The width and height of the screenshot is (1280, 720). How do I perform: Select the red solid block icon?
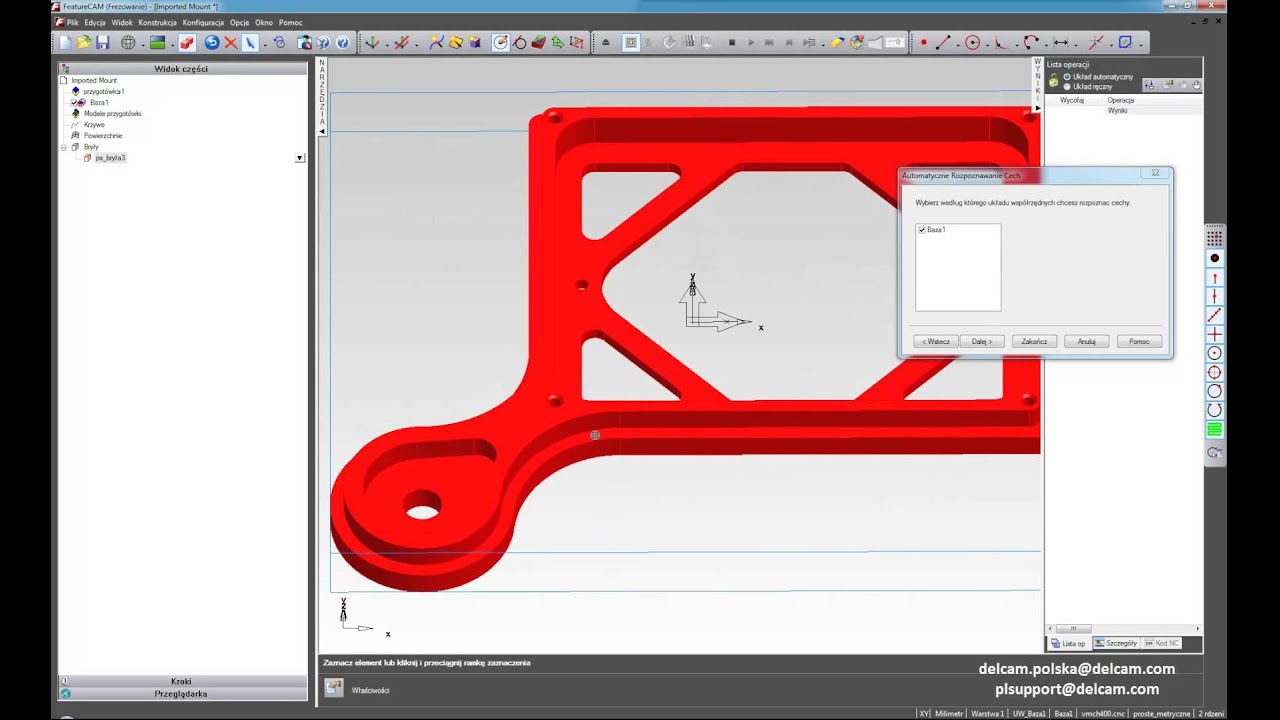tap(187, 43)
